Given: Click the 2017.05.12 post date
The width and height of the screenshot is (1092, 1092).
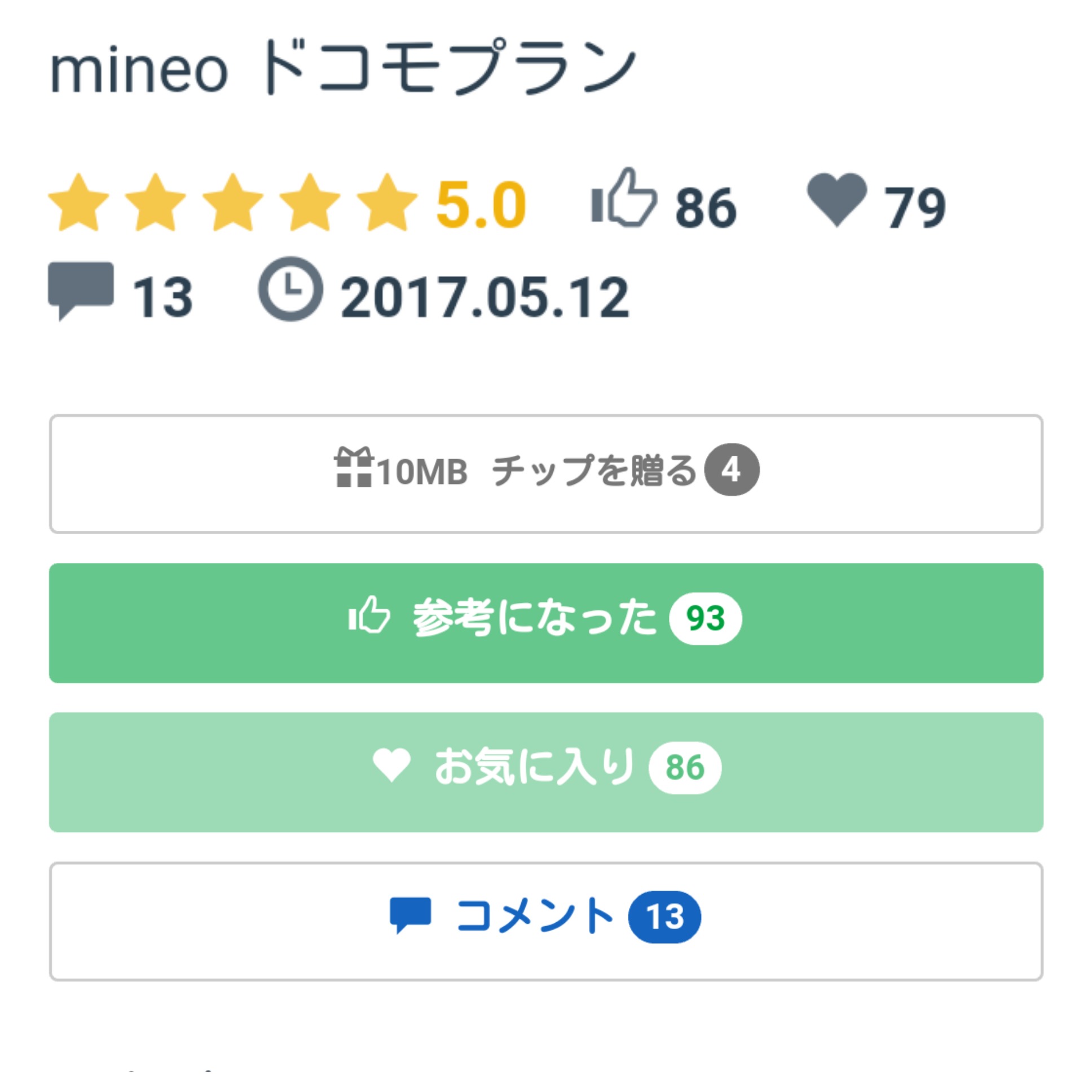Looking at the screenshot, I should point(485,297).
